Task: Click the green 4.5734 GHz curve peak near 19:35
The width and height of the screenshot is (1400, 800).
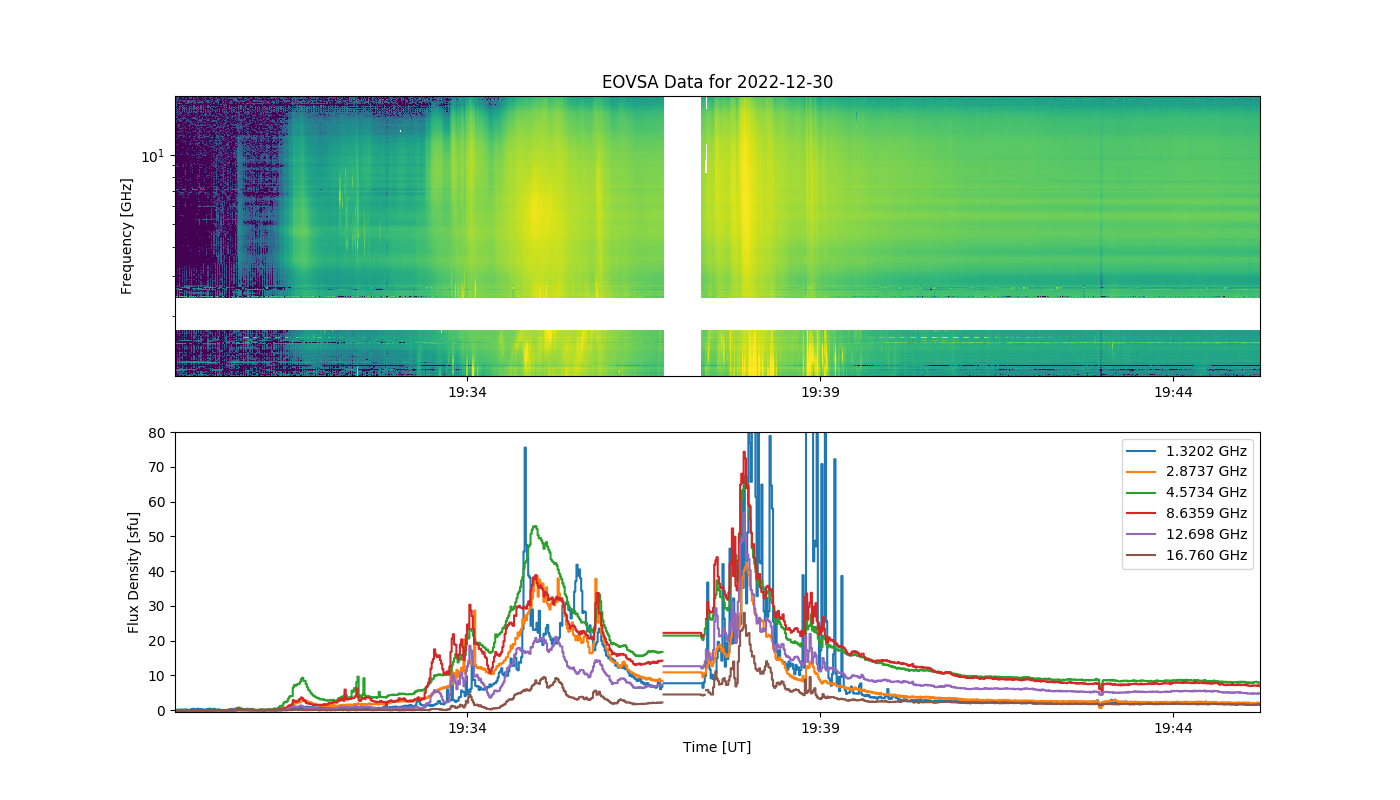Action: coord(536,526)
